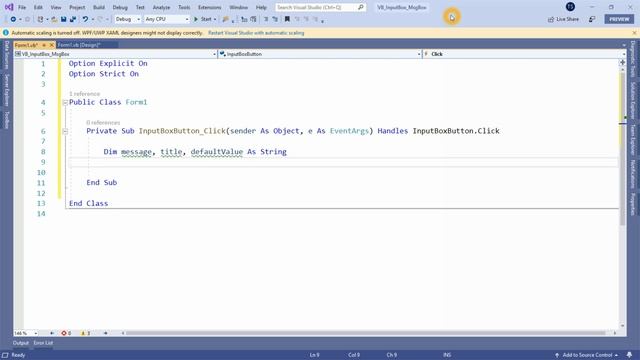Open the Debug menu
Image resolution: width=640 pixels, height=360 pixels.
pos(120,7)
